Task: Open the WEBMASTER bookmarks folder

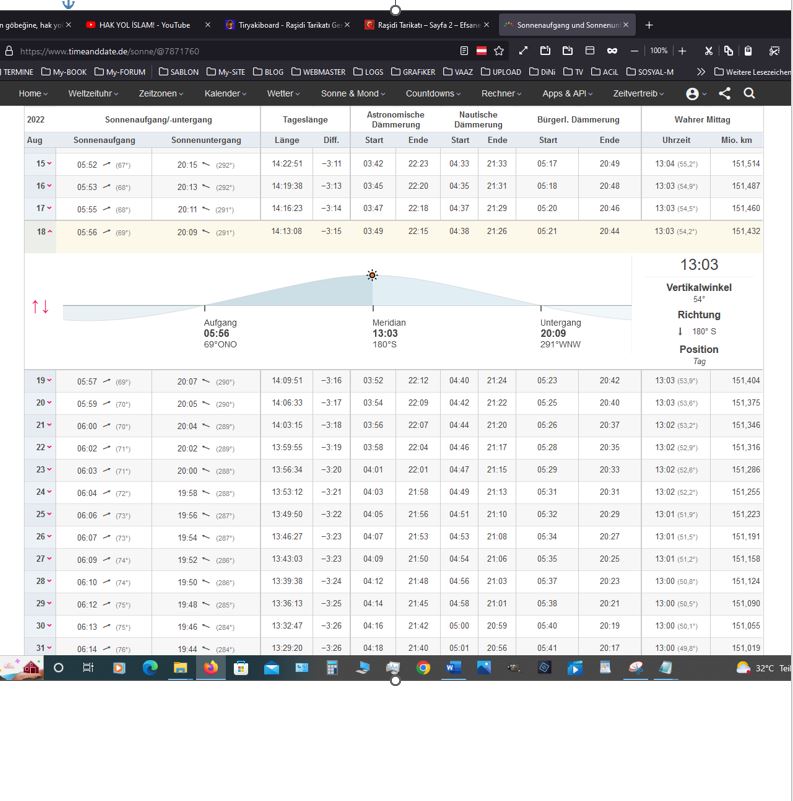Action: 324,72
